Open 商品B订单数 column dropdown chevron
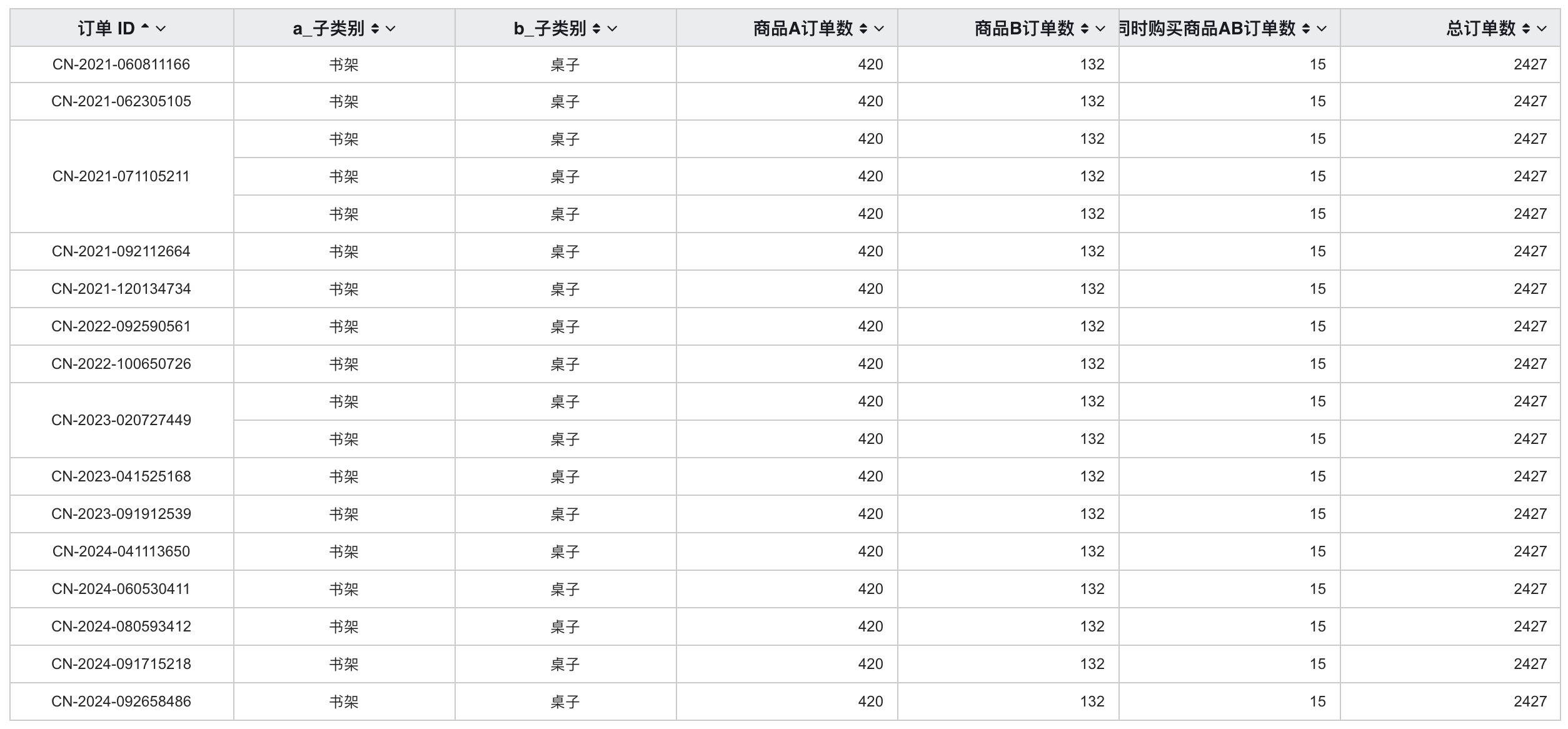This screenshot has height=729, width=1568. [1100, 28]
